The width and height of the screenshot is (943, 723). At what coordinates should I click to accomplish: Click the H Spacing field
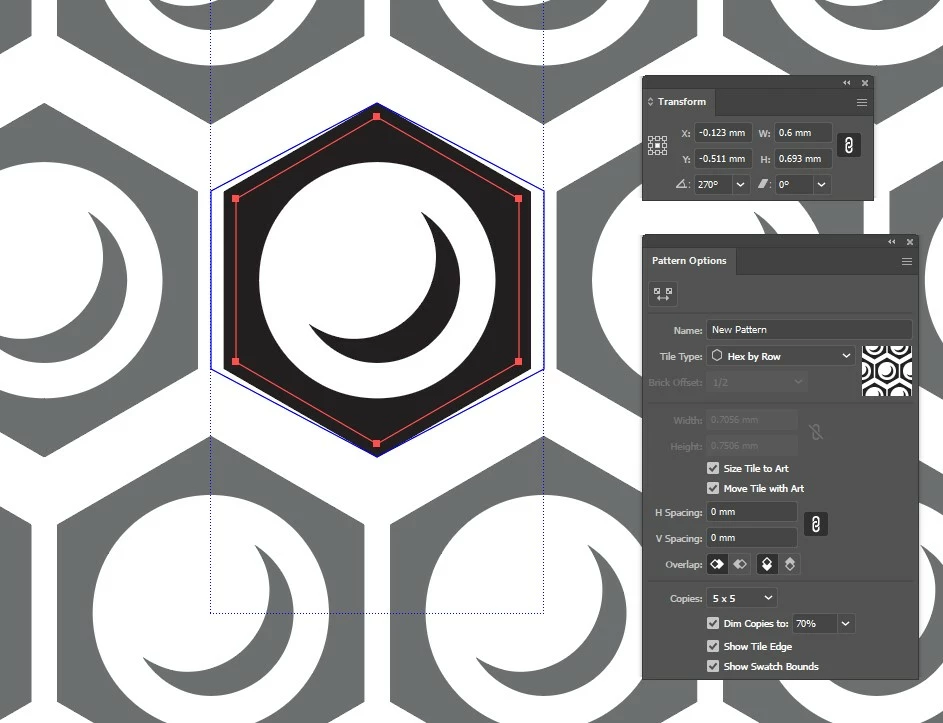[x=752, y=512]
